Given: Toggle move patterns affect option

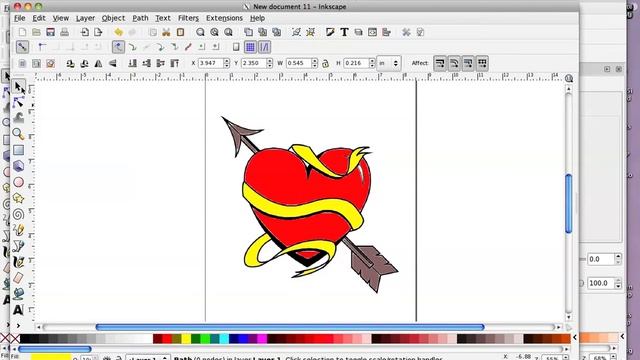Looking at the screenshot, I should [482, 63].
